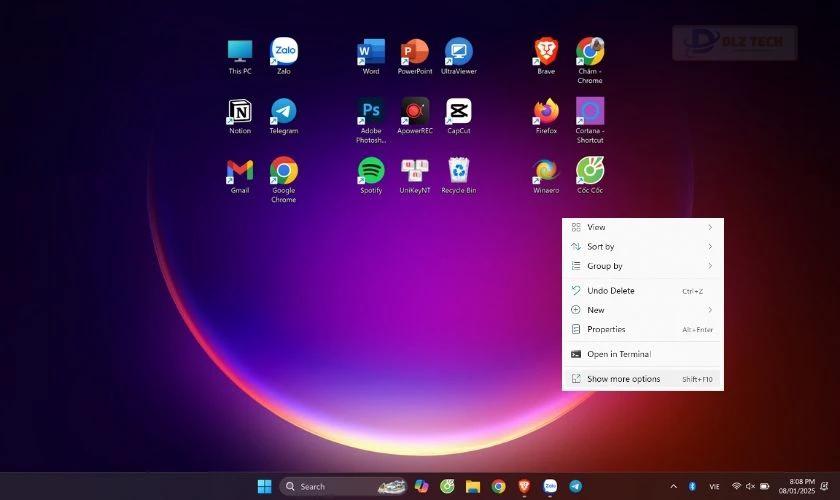Select the ApowerREC desktop shortcut
The height and width of the screenshot is (500, 840).
(x=415, y=116)
